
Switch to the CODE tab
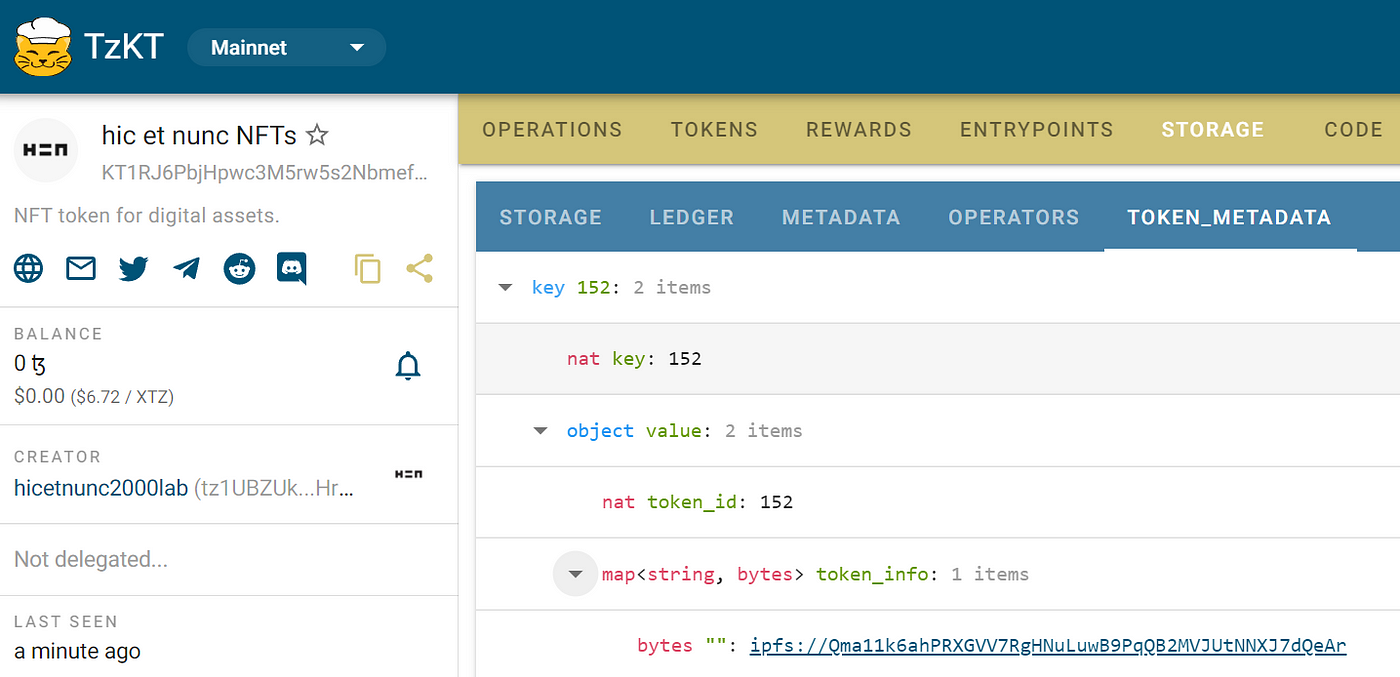[1353, 130]
